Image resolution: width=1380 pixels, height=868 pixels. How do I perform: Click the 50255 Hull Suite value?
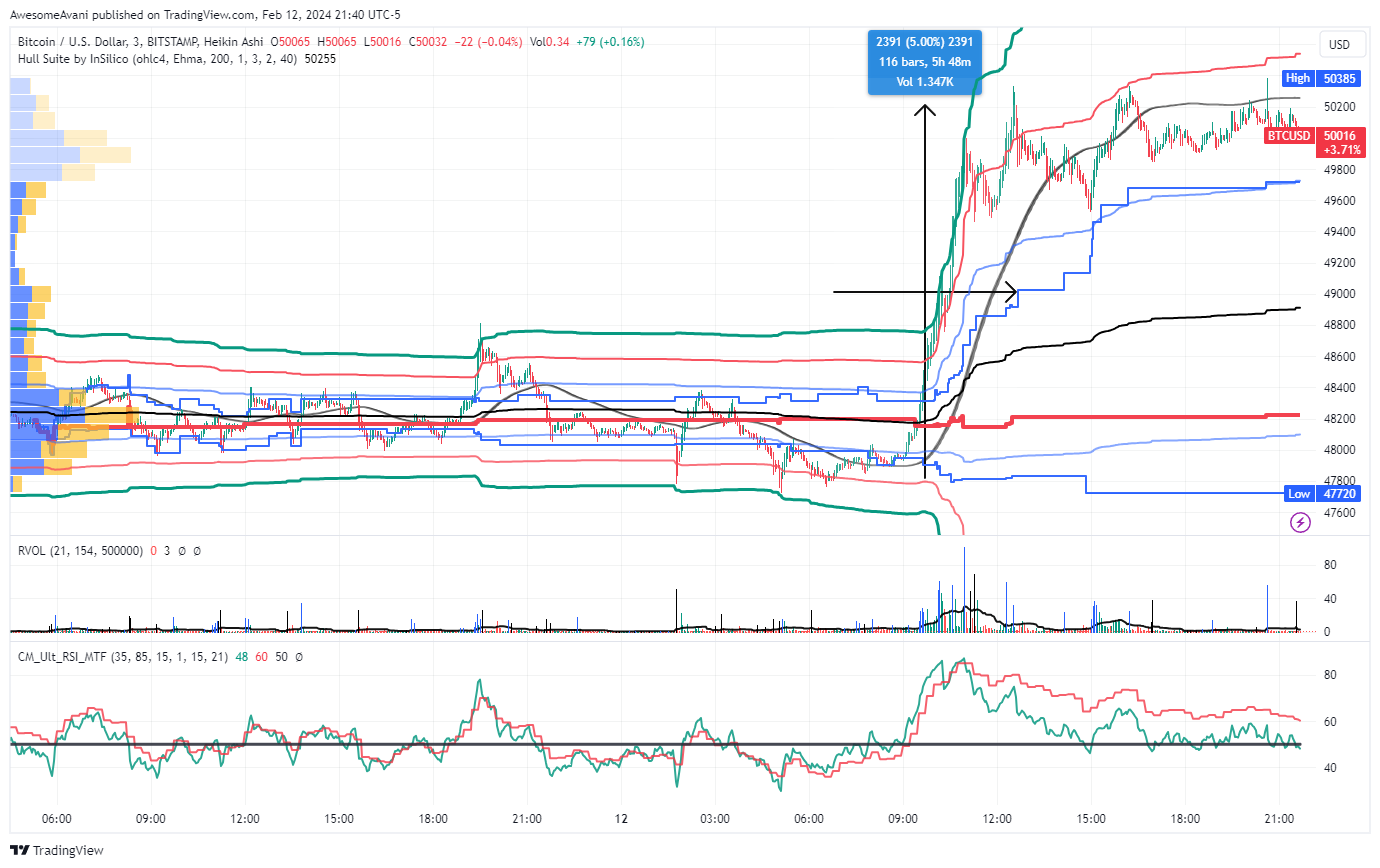(x=319, y=59)
